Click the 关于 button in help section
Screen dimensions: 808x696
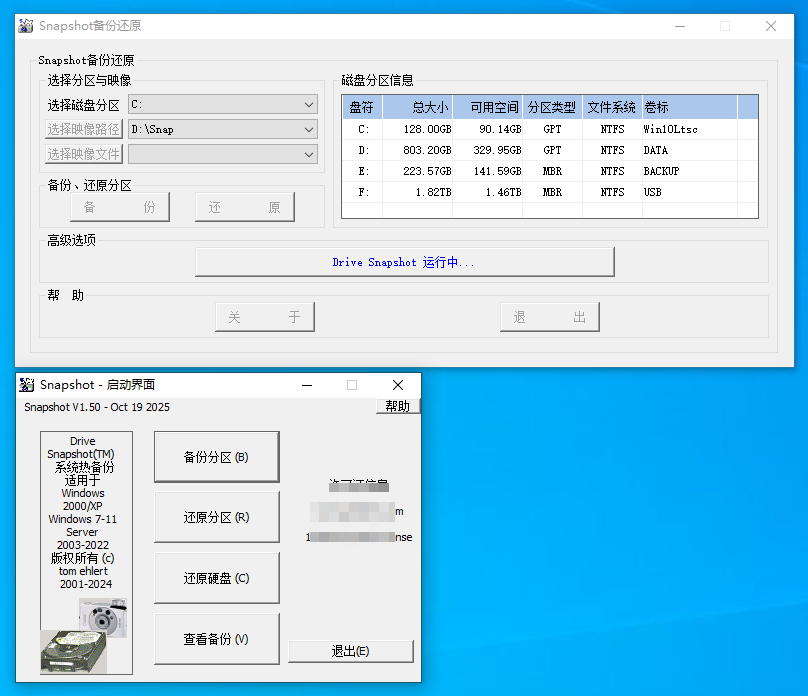tap(265, 317)
